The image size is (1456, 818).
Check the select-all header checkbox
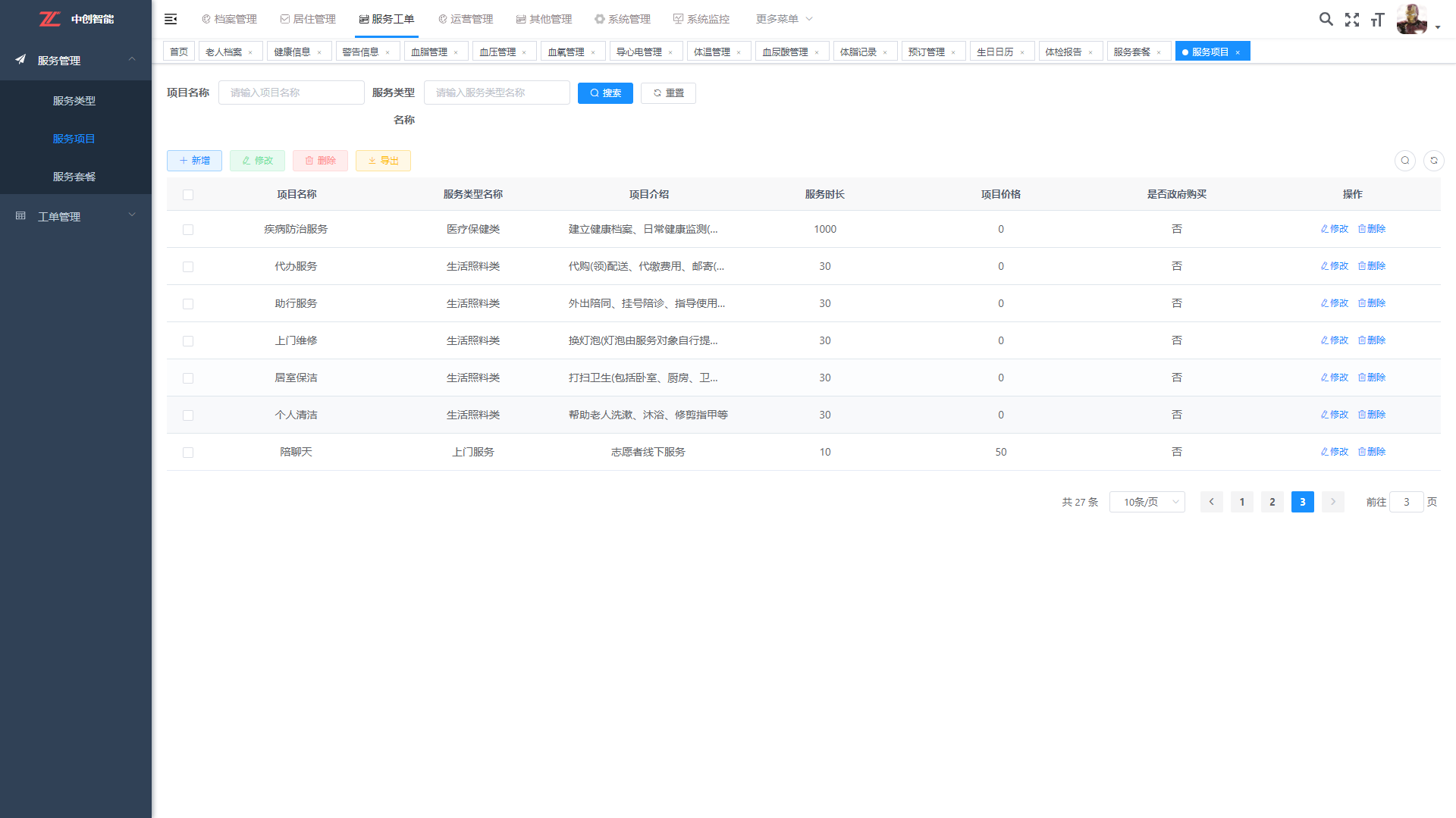(x=188, y=195)
